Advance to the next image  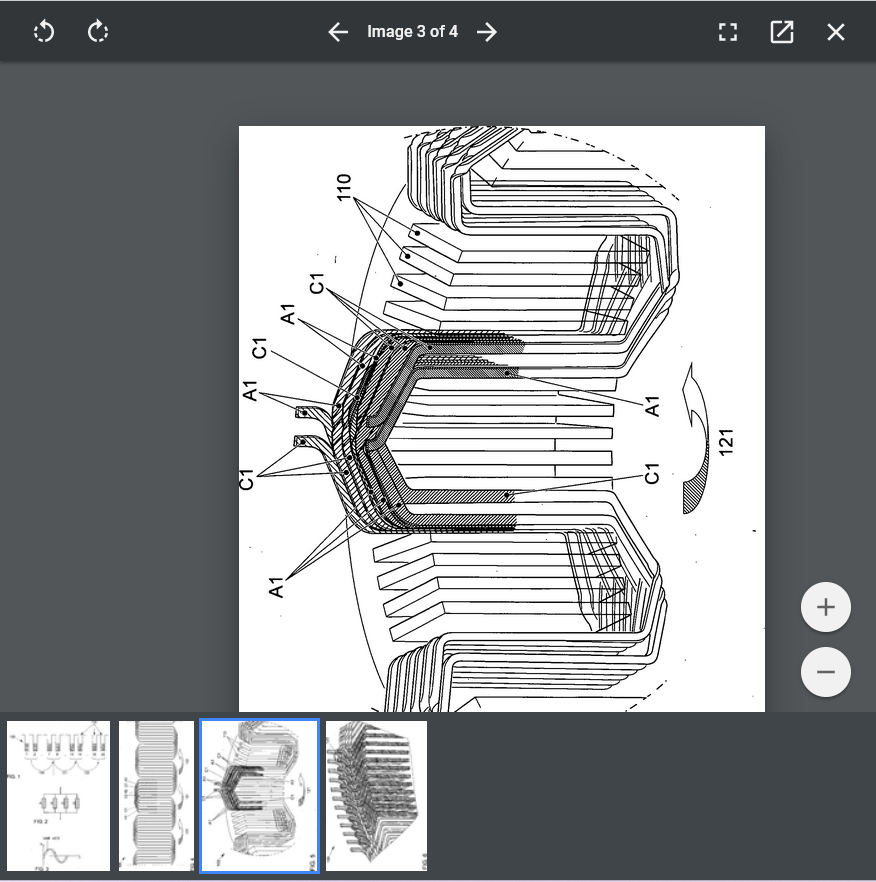(487, 32)
